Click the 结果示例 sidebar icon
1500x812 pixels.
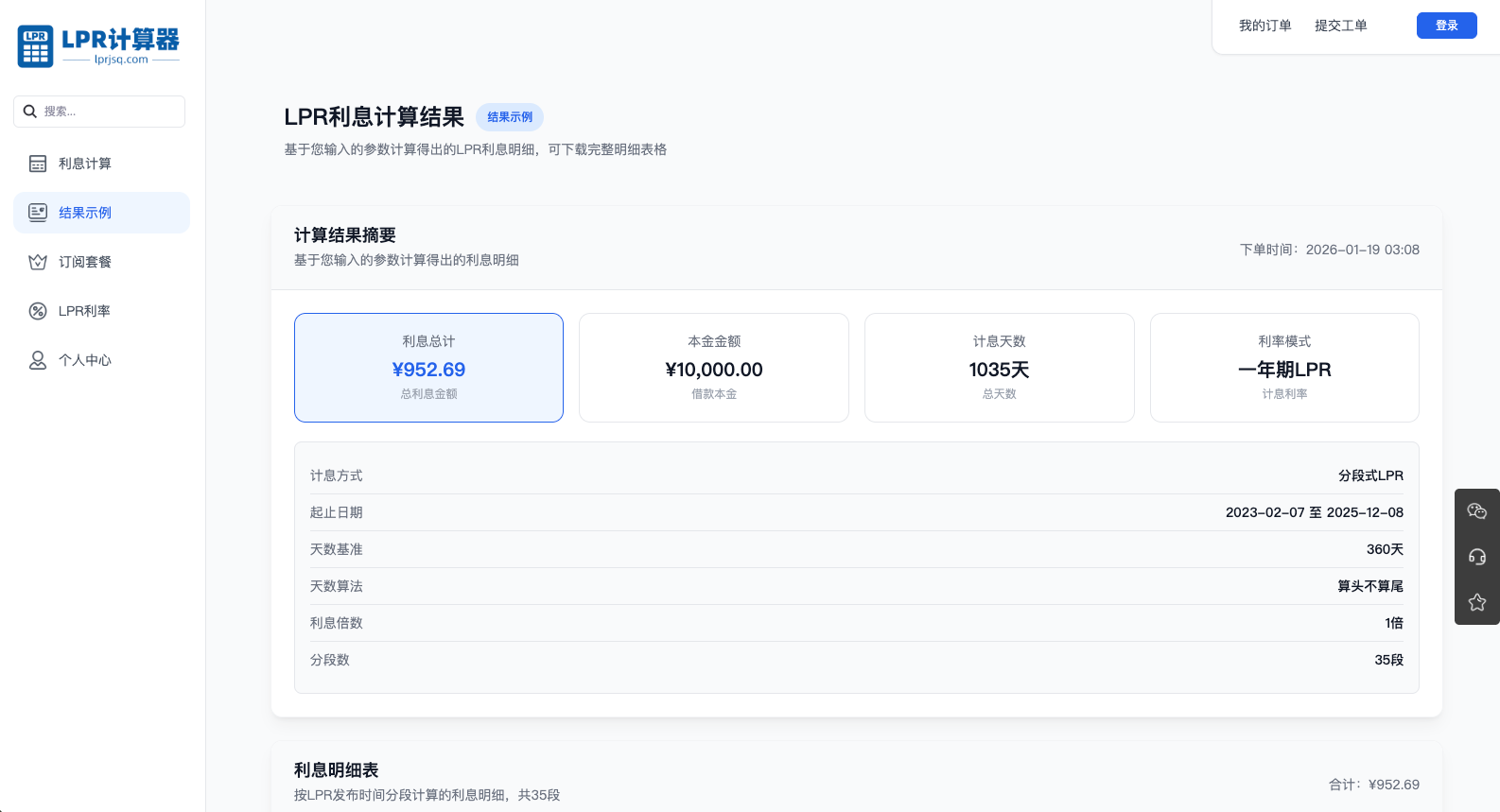[x=38, y=213]
